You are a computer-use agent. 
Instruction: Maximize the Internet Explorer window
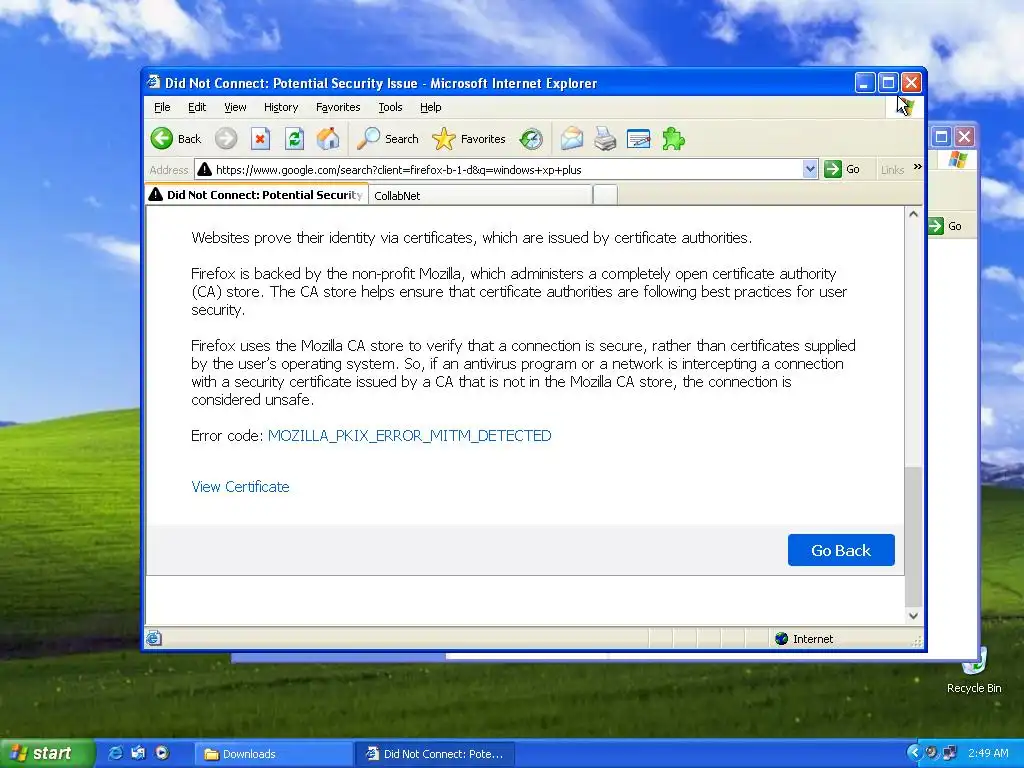point(888,83)
